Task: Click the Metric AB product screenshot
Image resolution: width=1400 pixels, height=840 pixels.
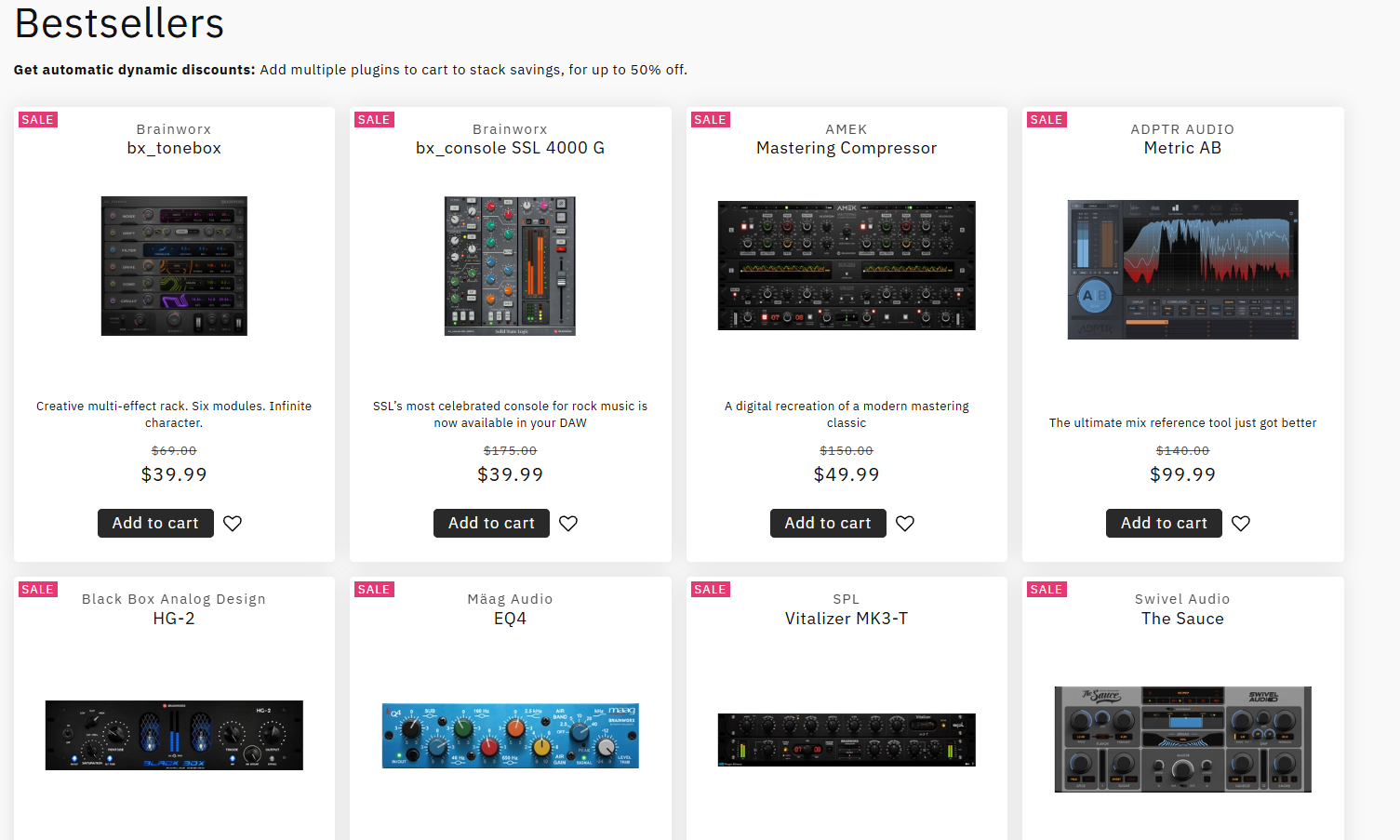Action: click(1182, 269)
